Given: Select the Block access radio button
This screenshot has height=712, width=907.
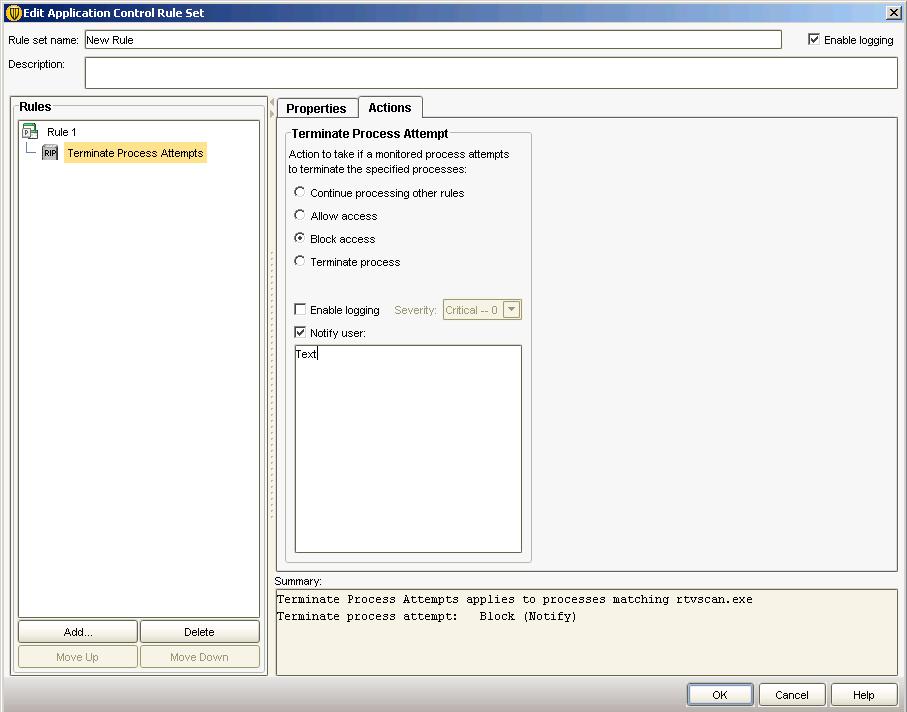Looking at the screenshot, I should [x=299, y=238].
